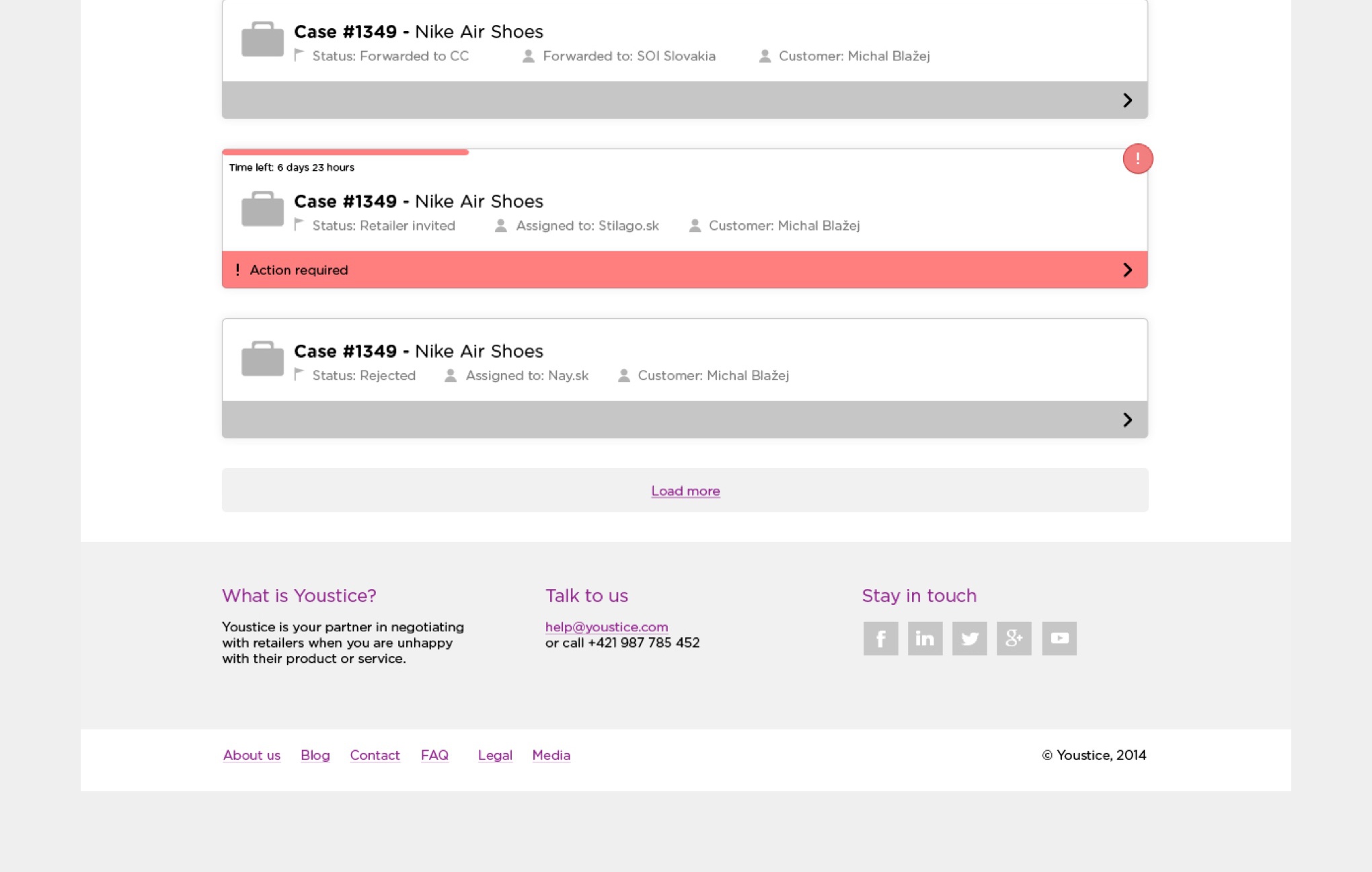Click the YouTube icon in footer
Viewport: 1372px width, 872px height.
[1059, 638]
